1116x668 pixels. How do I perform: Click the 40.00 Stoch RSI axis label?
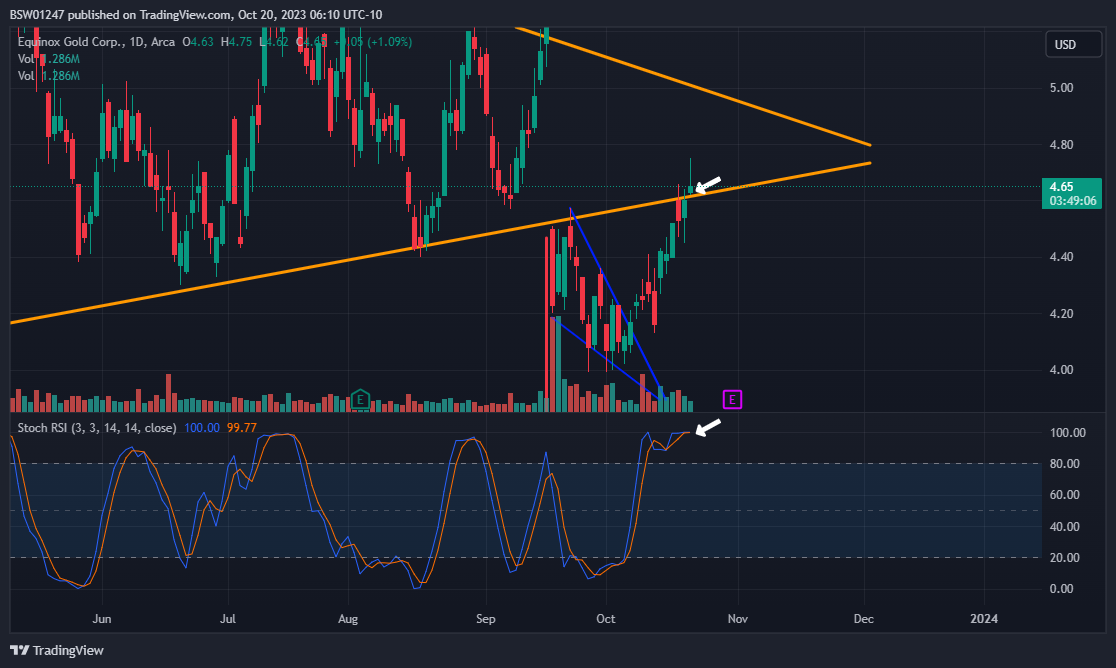pos(1065,526)
